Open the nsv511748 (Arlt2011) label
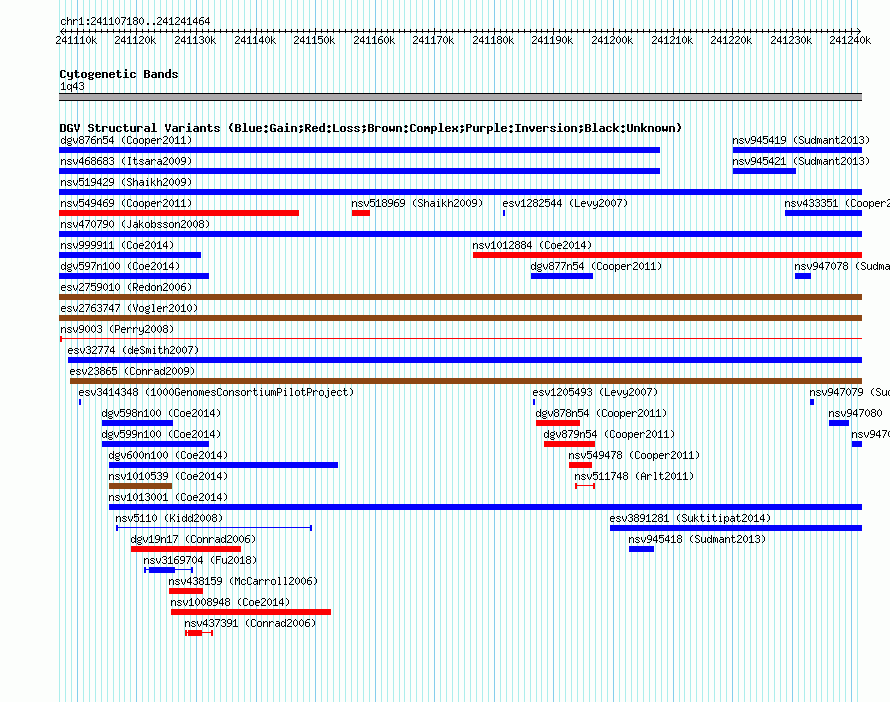The image size is (890, 702). click(634, 476)
